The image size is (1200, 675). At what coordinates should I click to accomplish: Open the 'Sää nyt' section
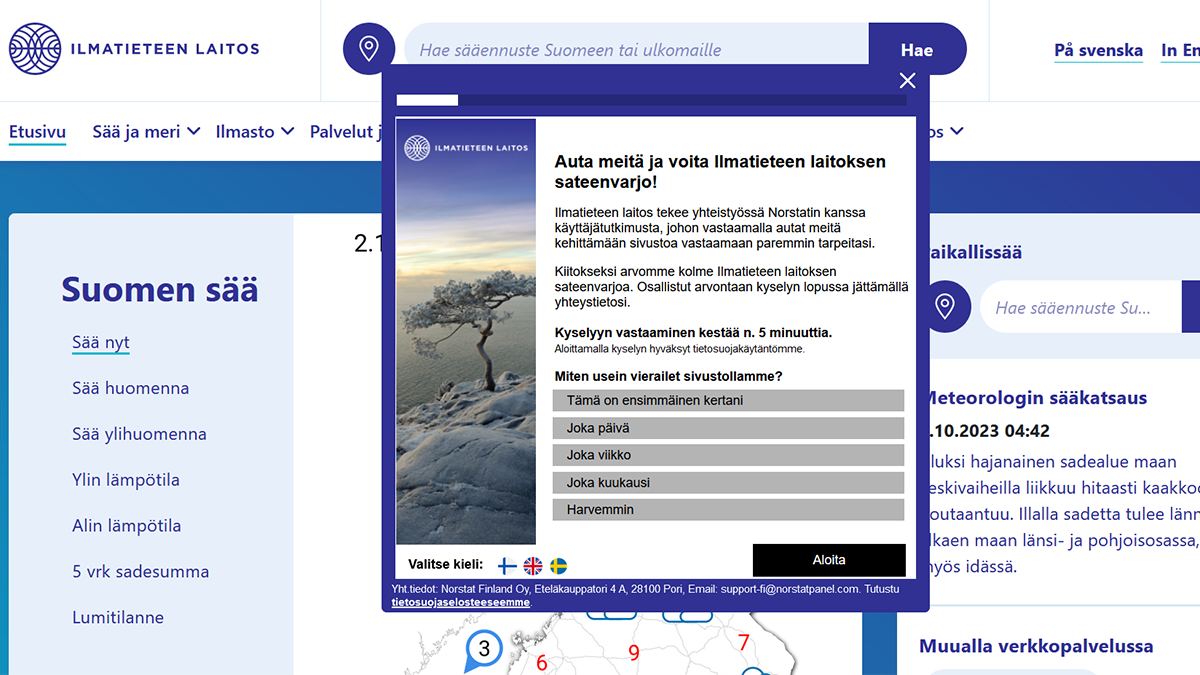(x=100, y=342)
